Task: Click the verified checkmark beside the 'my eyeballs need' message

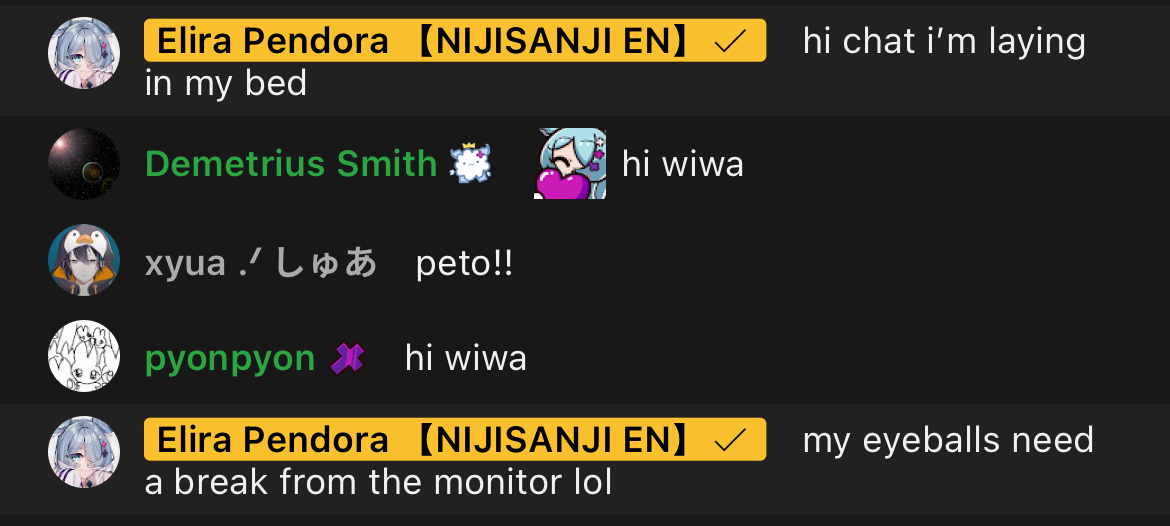Action: click(731, 441)
